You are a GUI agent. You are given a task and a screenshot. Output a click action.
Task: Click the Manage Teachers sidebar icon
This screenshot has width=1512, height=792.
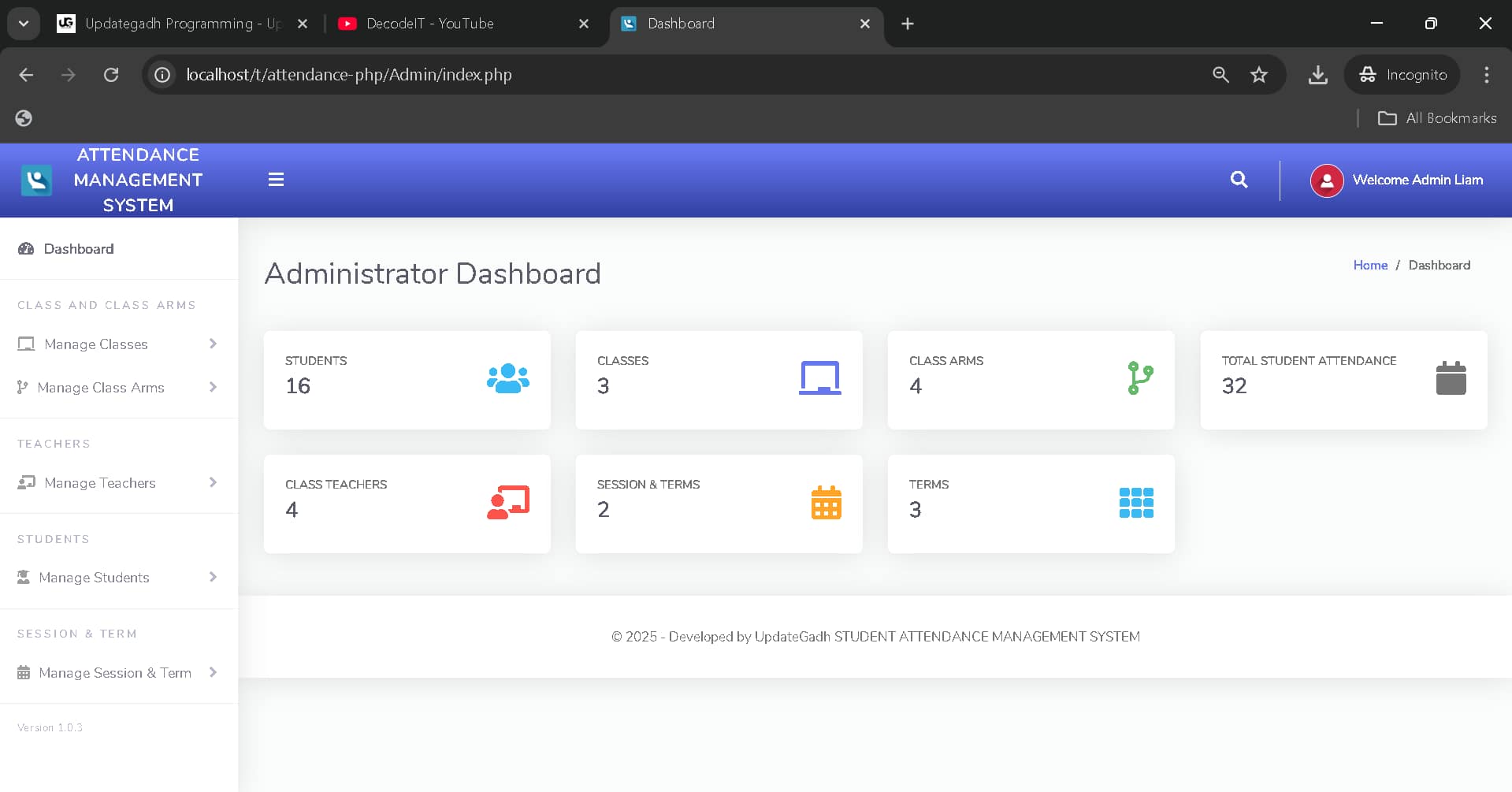[26, 482]
